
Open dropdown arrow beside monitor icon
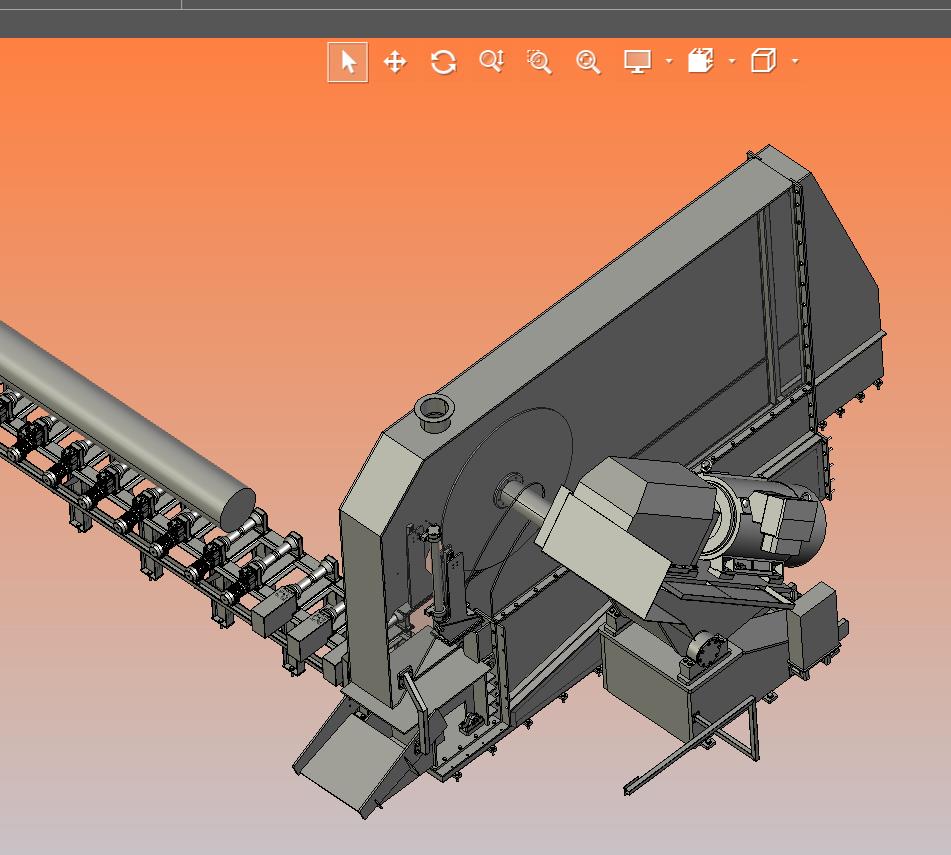(x=669, y=61)
